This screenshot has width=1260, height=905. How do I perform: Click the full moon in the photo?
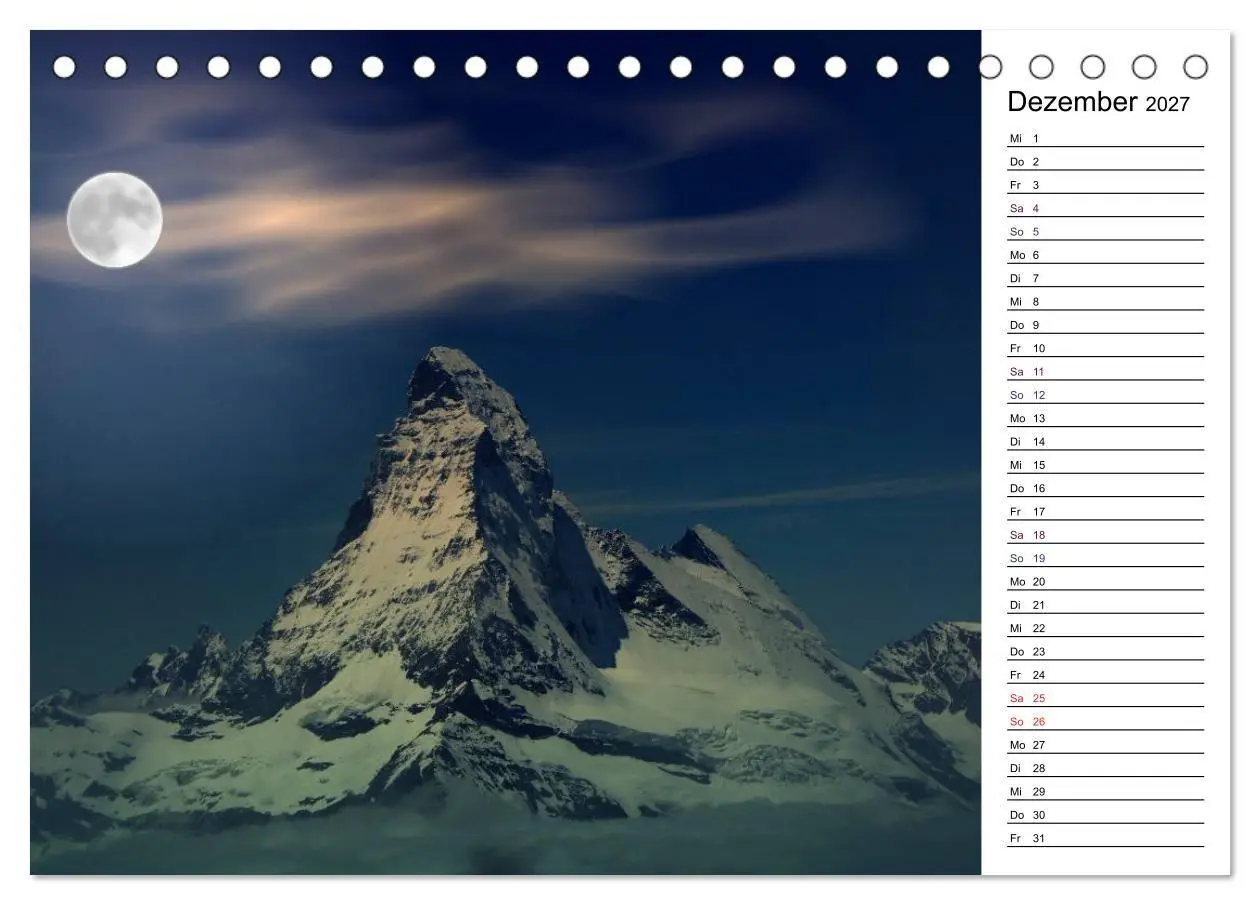[x=115, y=220]
